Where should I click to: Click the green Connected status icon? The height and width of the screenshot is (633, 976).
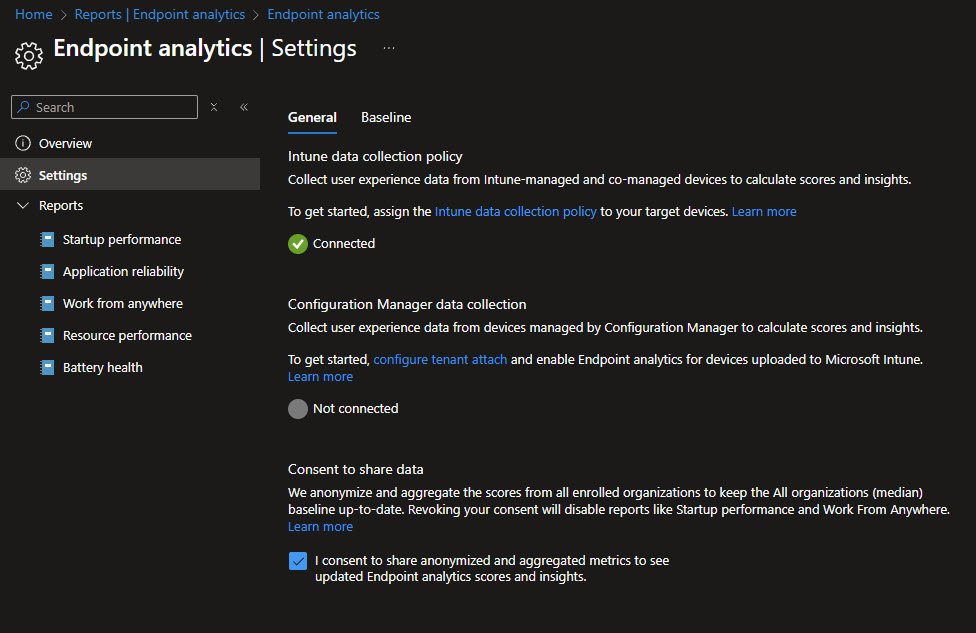coord(298,244)
